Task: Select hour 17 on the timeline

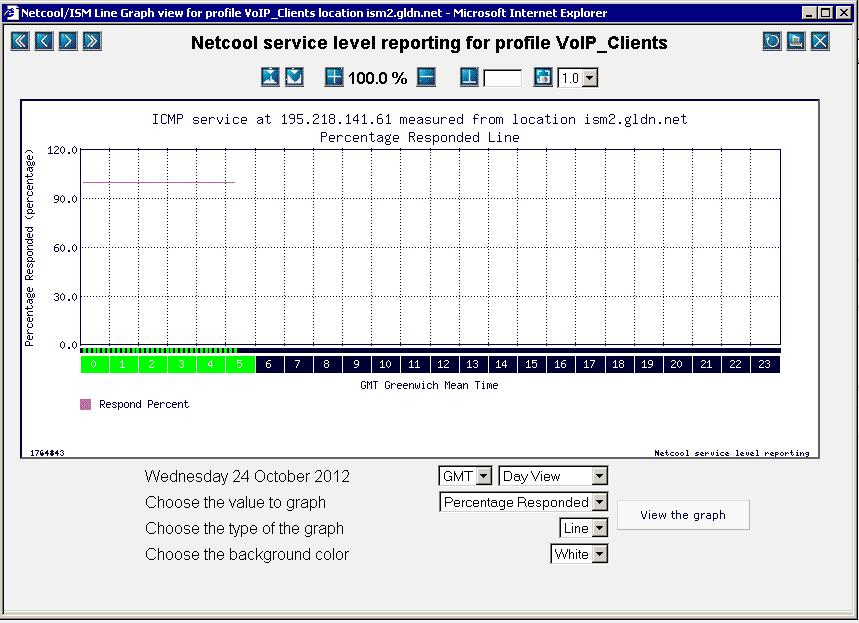Action: pos(589,364)
